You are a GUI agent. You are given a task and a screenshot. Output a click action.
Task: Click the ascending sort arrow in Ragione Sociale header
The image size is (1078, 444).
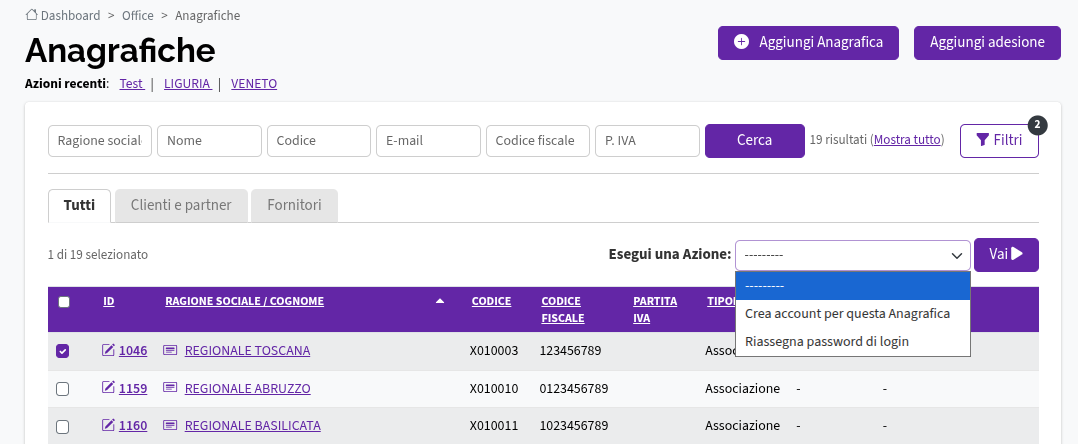pos(440,301)
